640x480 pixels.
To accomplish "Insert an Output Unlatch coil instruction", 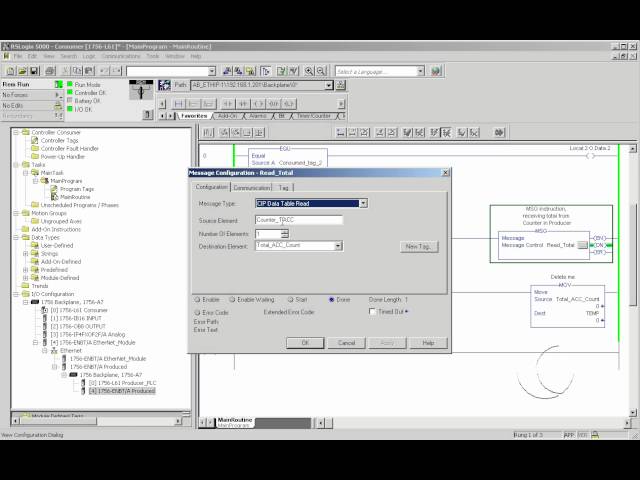I will [x=289, y=104].
